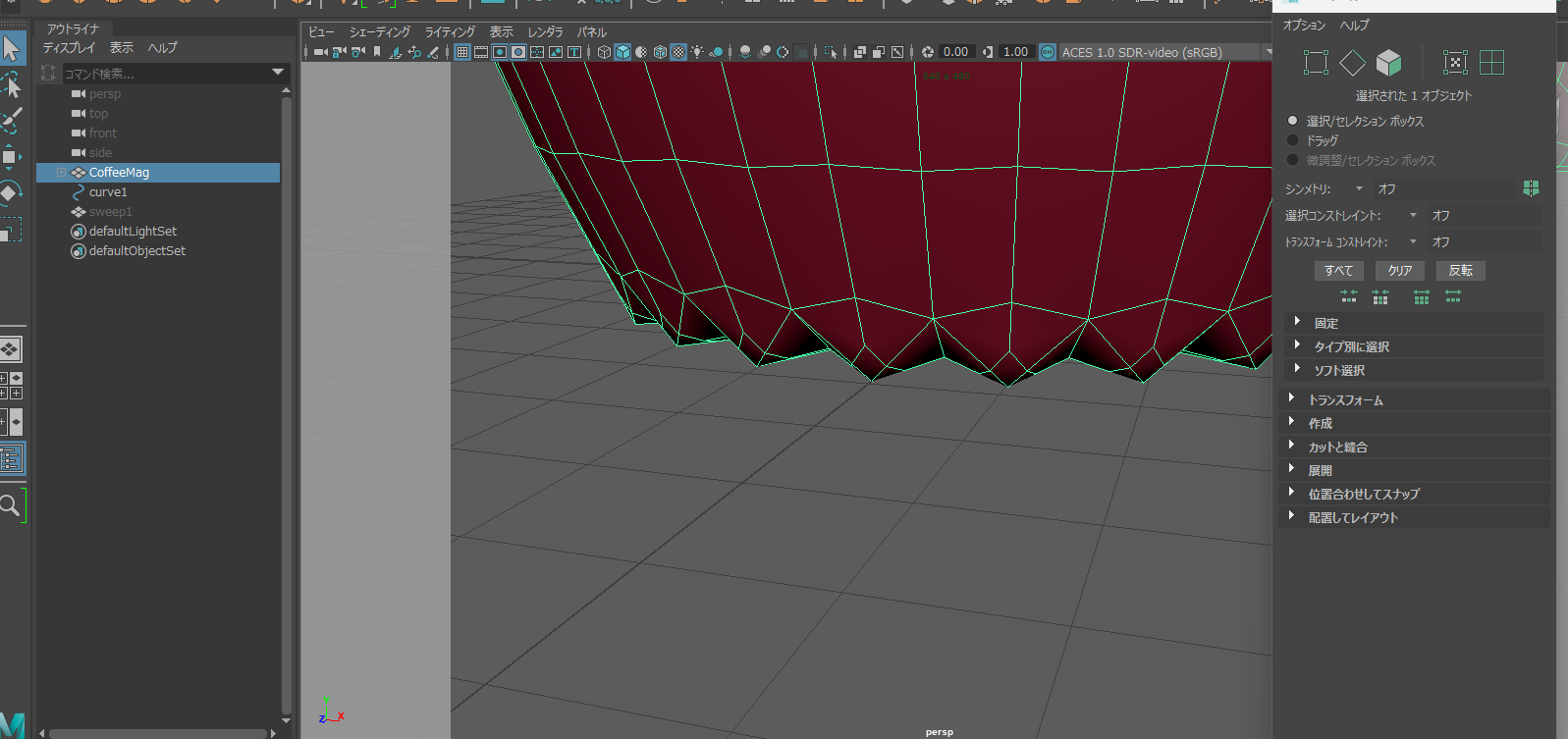
Task: Expand the CoffeeMag node in Outliner
Action: [x=61, y=173]
